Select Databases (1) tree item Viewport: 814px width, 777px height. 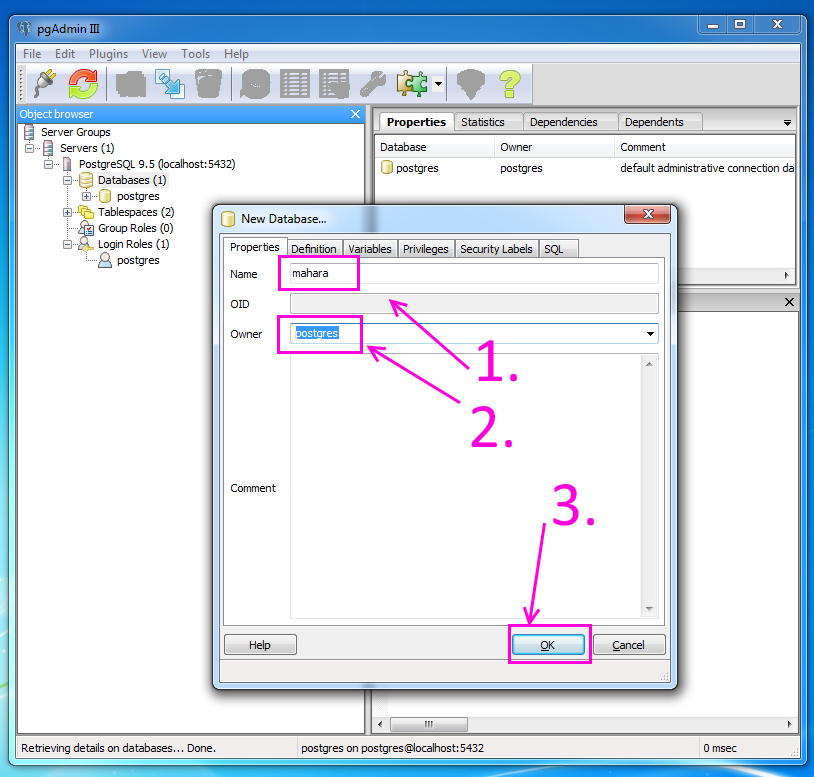(132, 180)
